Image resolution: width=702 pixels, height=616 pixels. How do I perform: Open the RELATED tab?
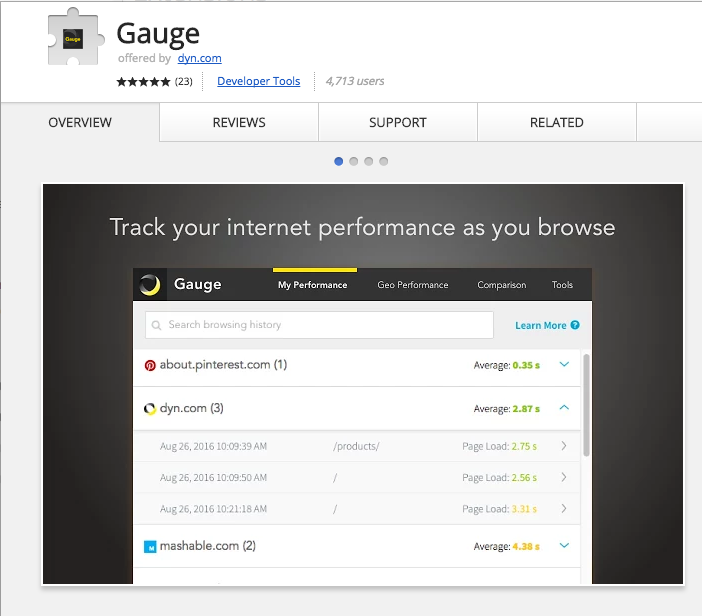(x=556, y=122)
